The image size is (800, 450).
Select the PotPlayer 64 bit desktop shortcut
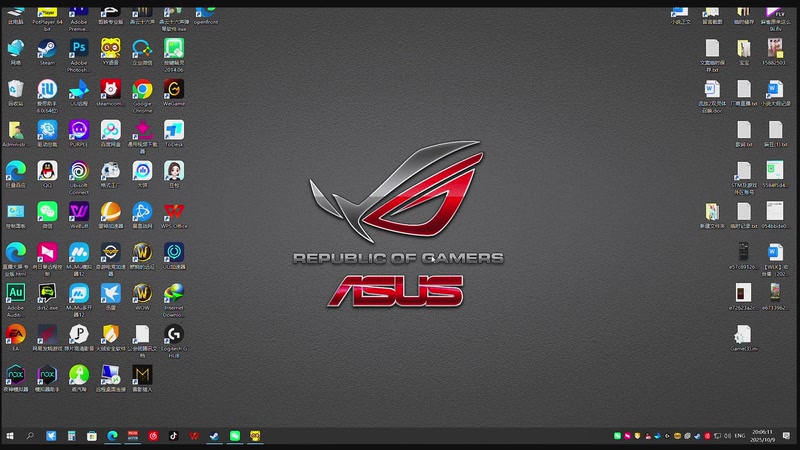tap(47, 19)
